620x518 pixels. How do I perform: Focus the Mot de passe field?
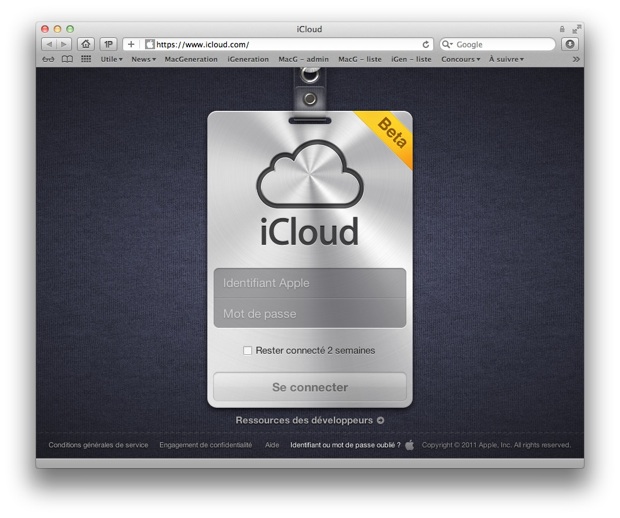point(310,313)
